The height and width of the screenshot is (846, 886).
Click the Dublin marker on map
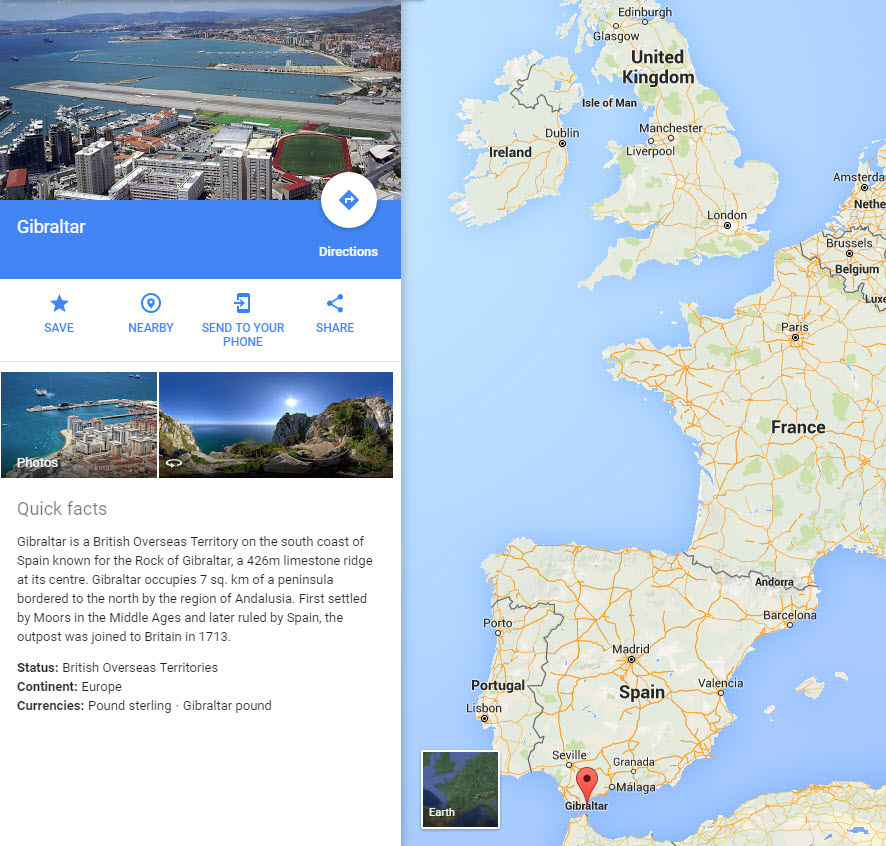(562, 144)
